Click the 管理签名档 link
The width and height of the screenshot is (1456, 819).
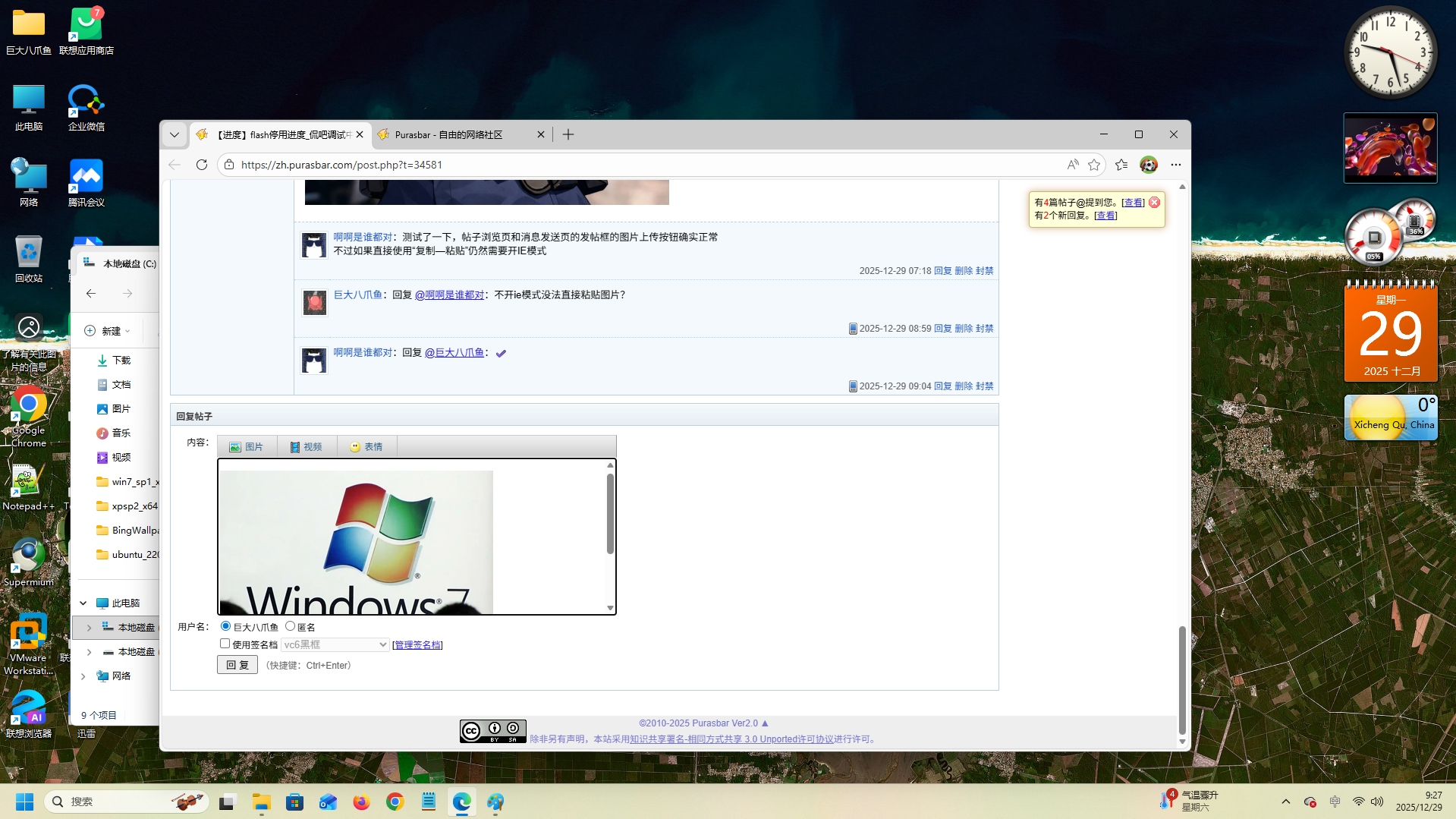coord(417,645)
